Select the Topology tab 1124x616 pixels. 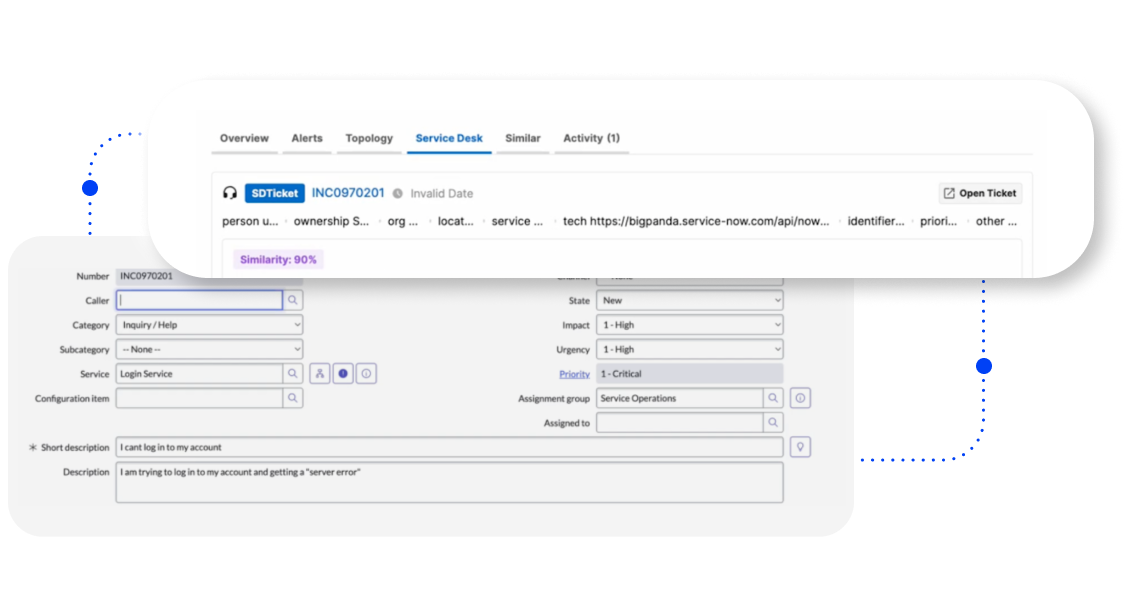click(369, 138)
